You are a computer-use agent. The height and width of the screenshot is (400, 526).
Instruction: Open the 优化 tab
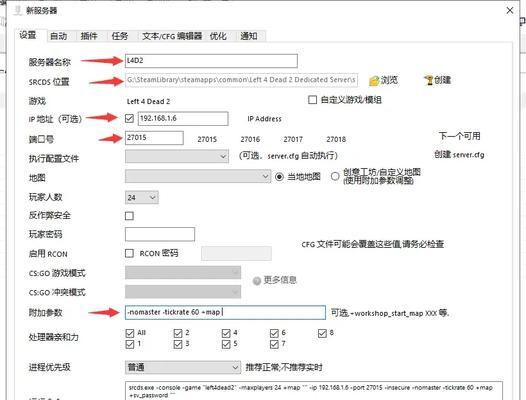tap(218, 36)
